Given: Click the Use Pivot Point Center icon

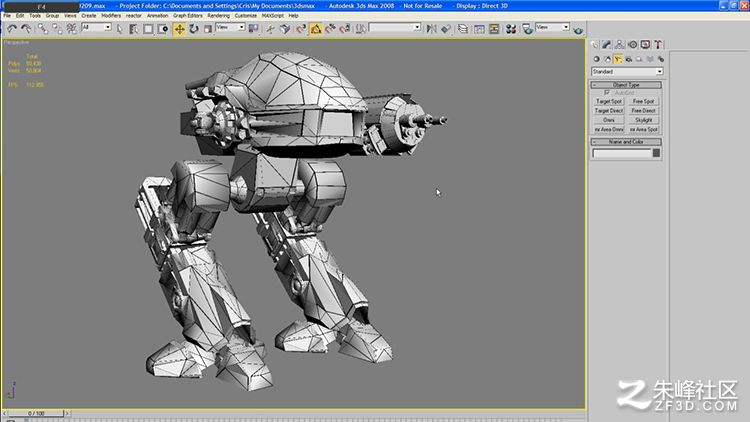Looking at the screenshot, I should click(254, 29).
